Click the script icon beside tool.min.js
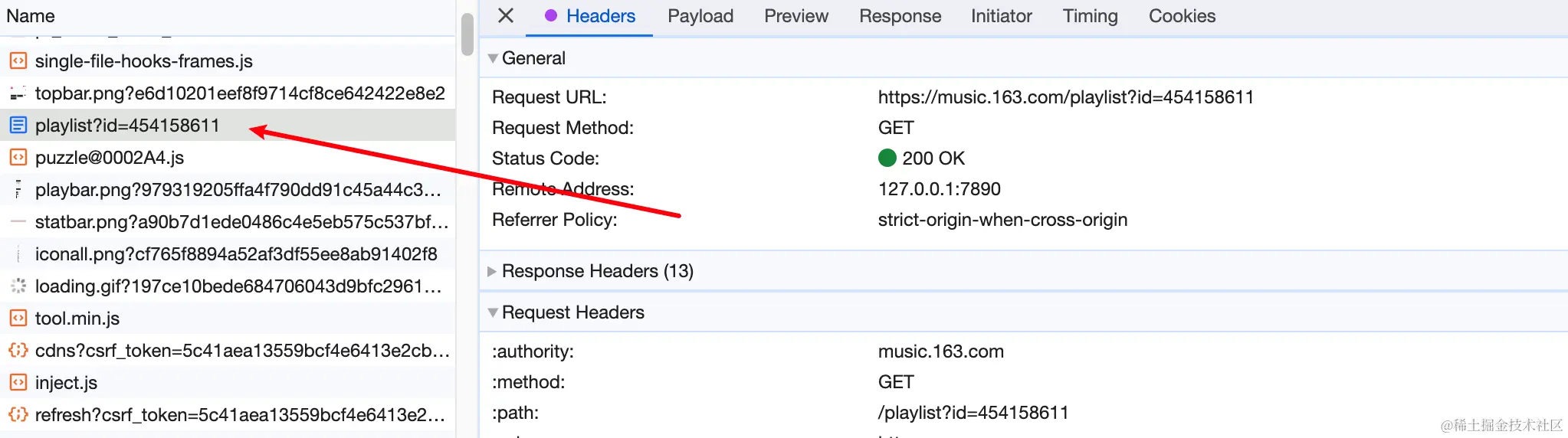This screenshot has height=438, width=1568. click(18, 319)
